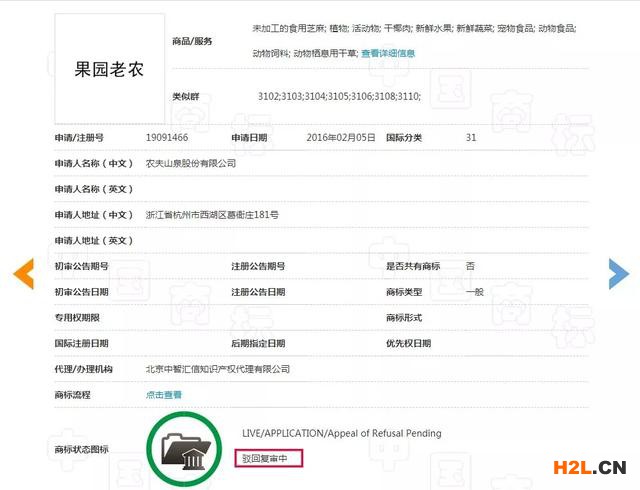Click the orange previous-trademark arrow
Viewport: 640px width, 490px height.
pyautogui.click(x=23, y=273)
